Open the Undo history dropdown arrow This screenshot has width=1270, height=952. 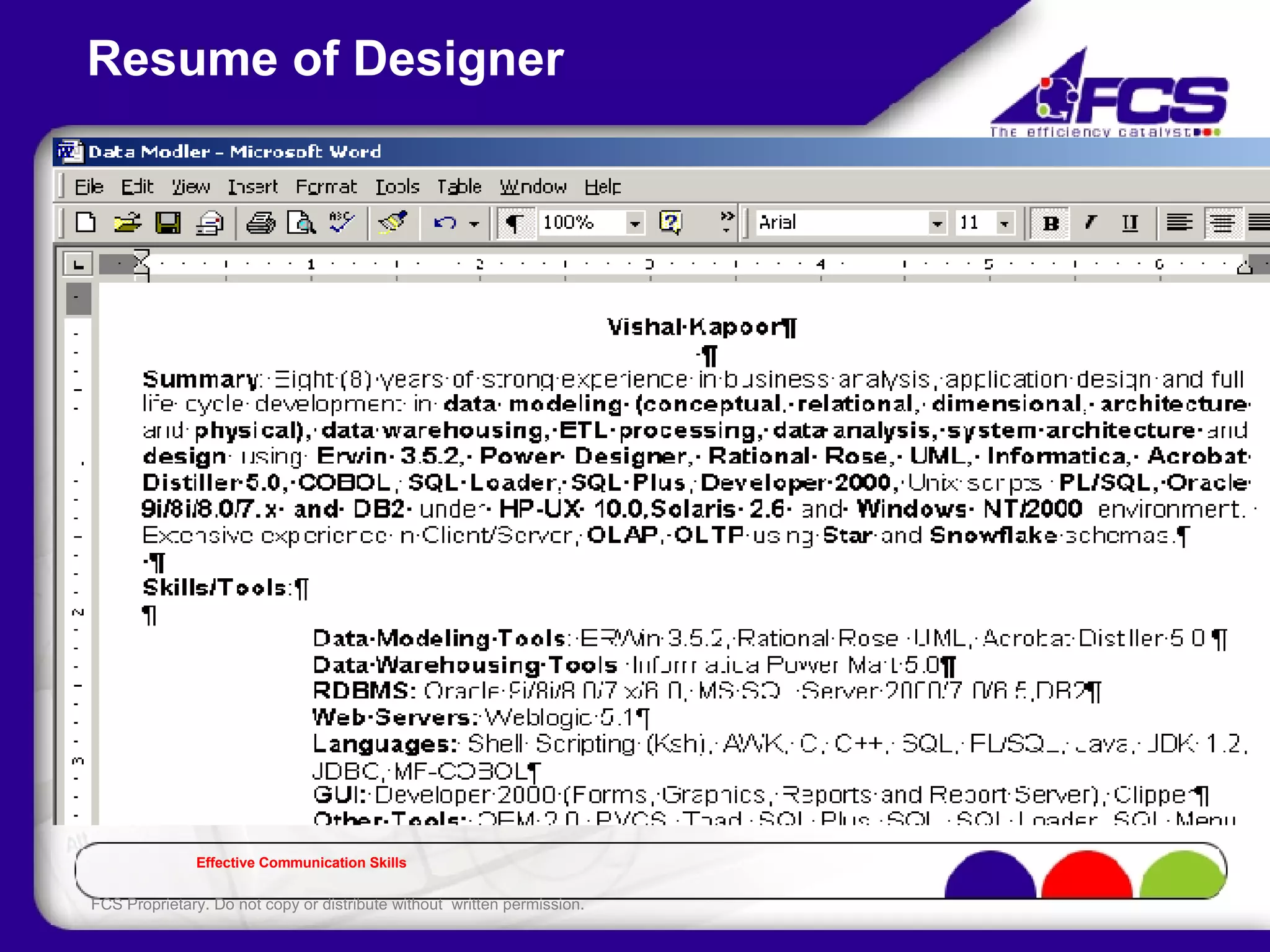474,223
